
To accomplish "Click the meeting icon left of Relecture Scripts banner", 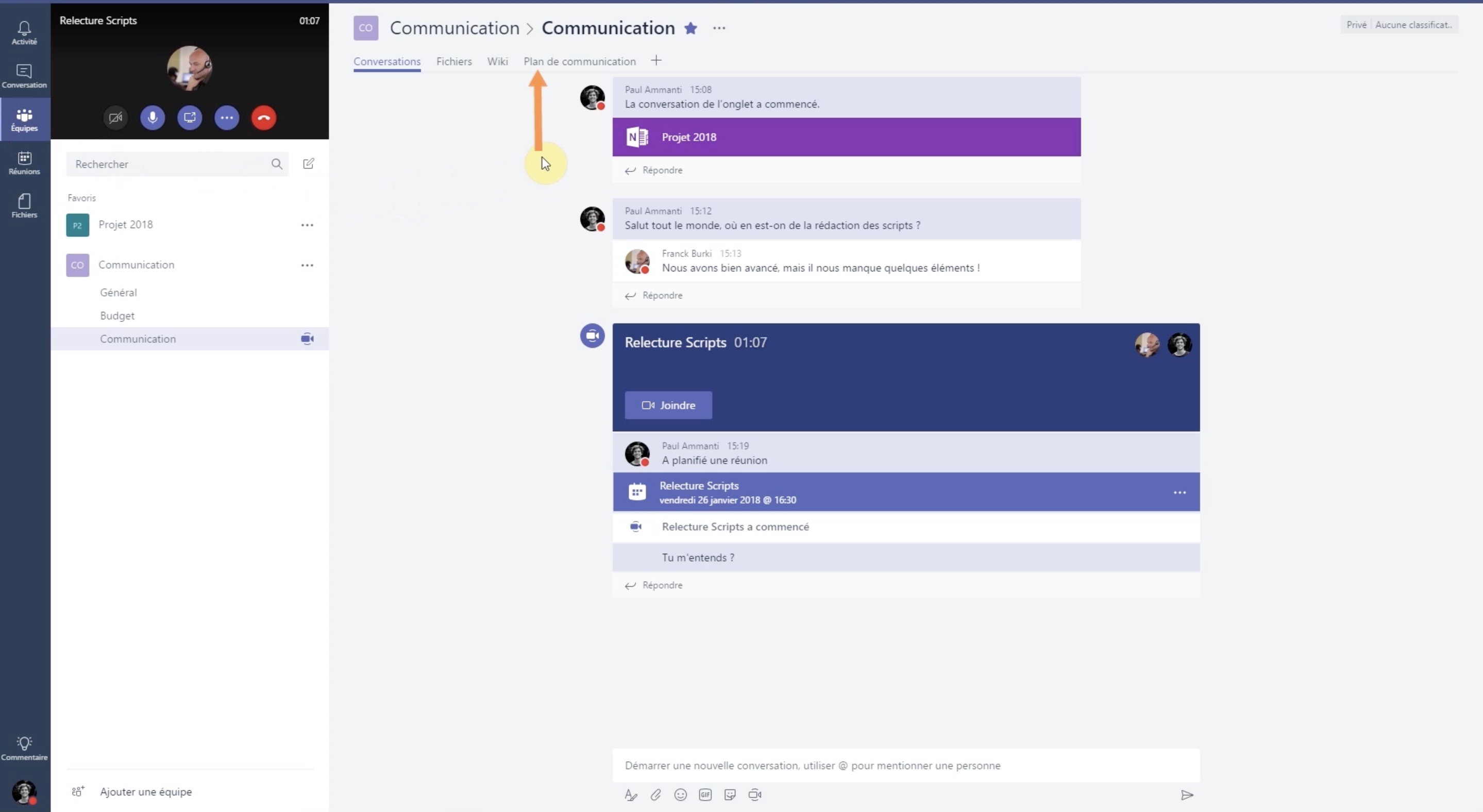I will pos(593,335).
